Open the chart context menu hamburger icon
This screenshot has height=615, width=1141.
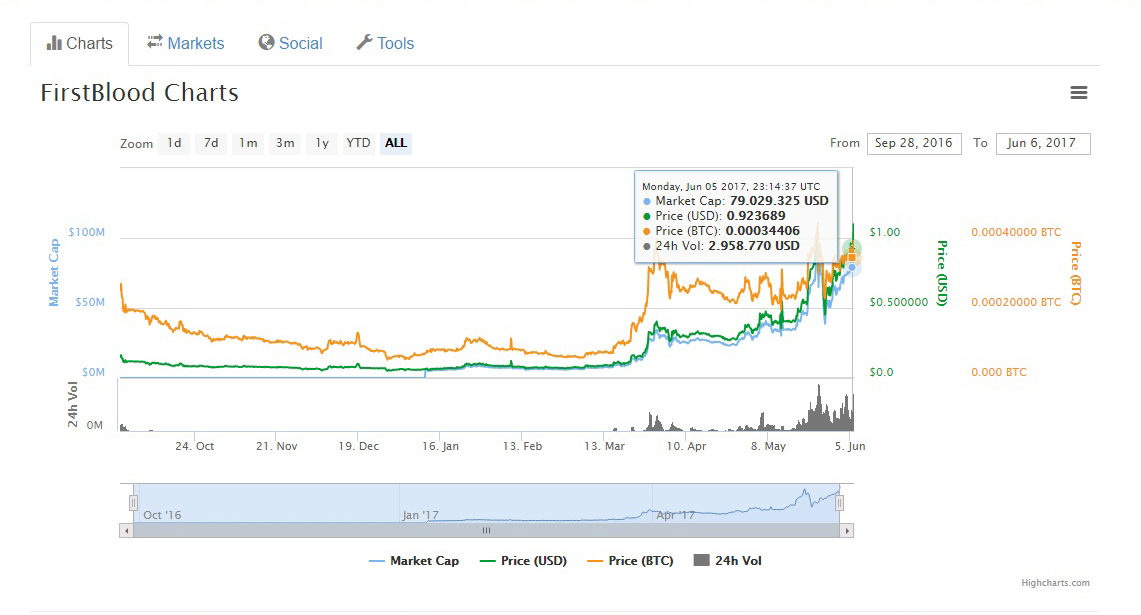(x=1078, y=92)
